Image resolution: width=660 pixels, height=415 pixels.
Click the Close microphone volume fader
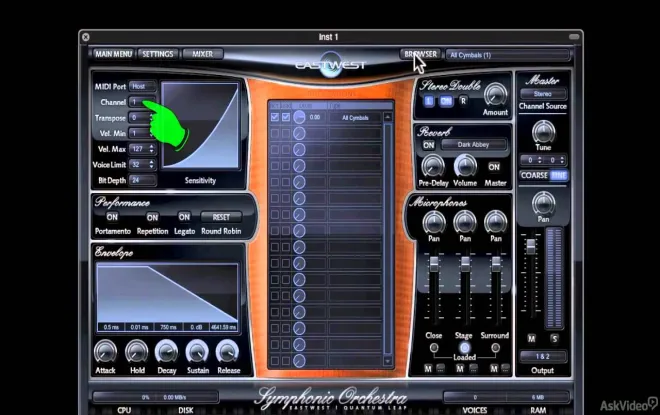click(434, 264)
